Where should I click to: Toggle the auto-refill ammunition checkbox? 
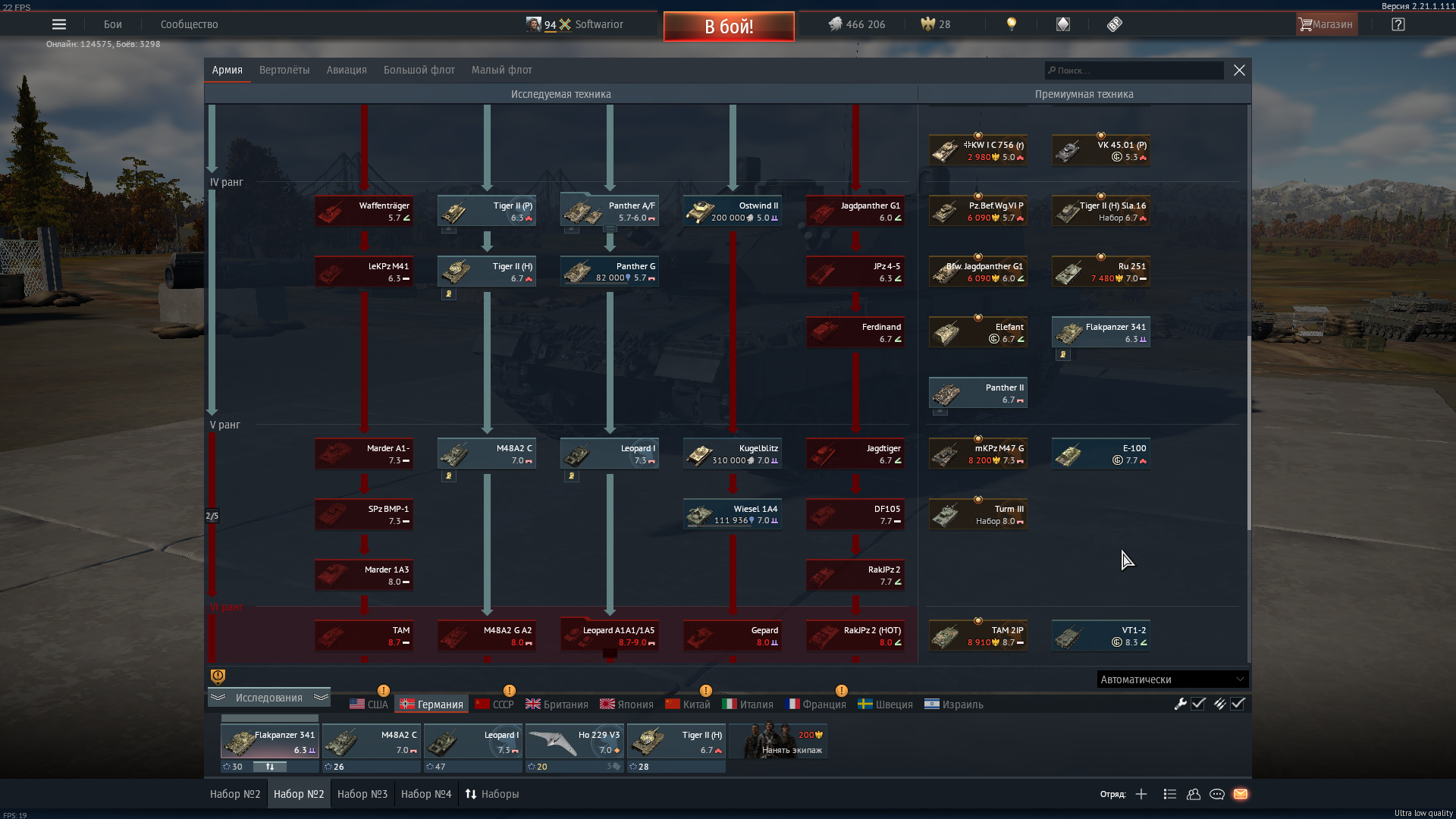click(x=1238, y=704)
